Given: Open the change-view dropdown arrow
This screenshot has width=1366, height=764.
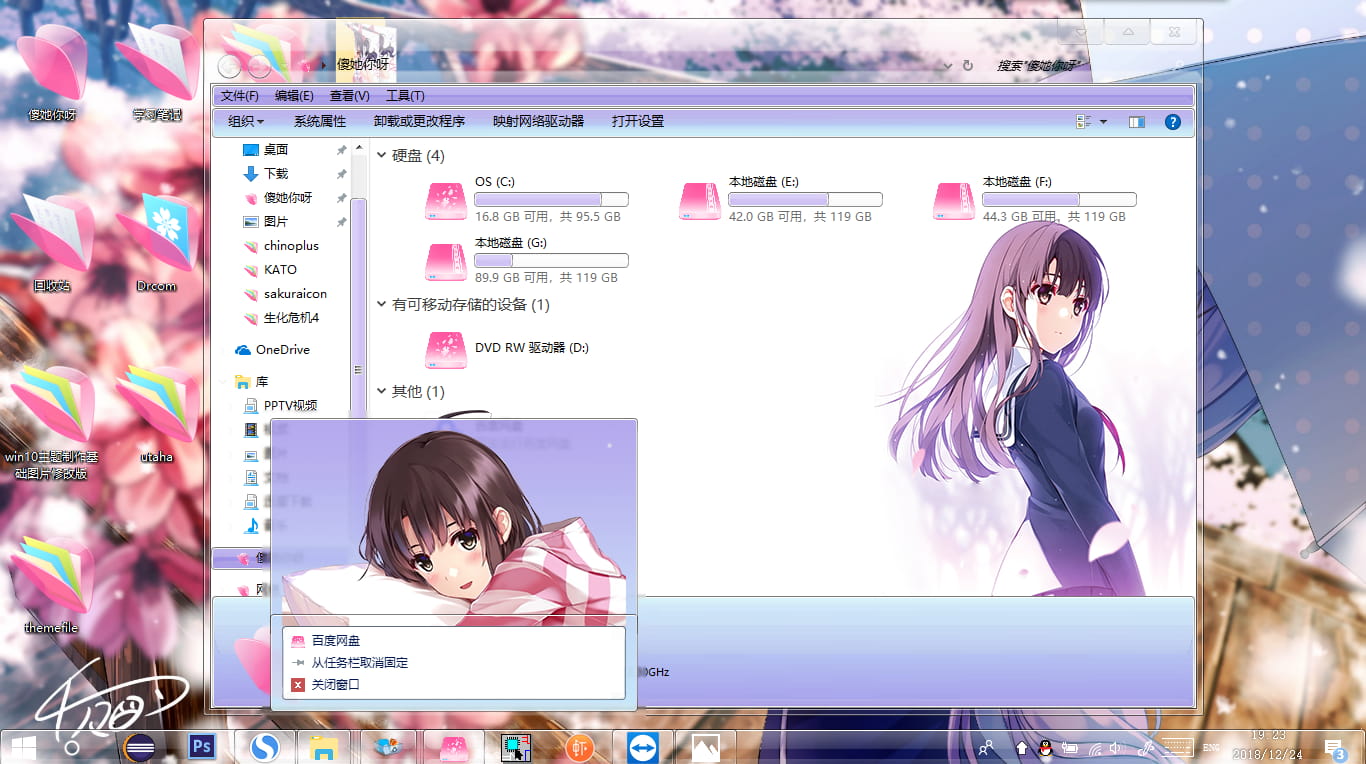Looking at the screenshot, I should tap(1102, 121).
